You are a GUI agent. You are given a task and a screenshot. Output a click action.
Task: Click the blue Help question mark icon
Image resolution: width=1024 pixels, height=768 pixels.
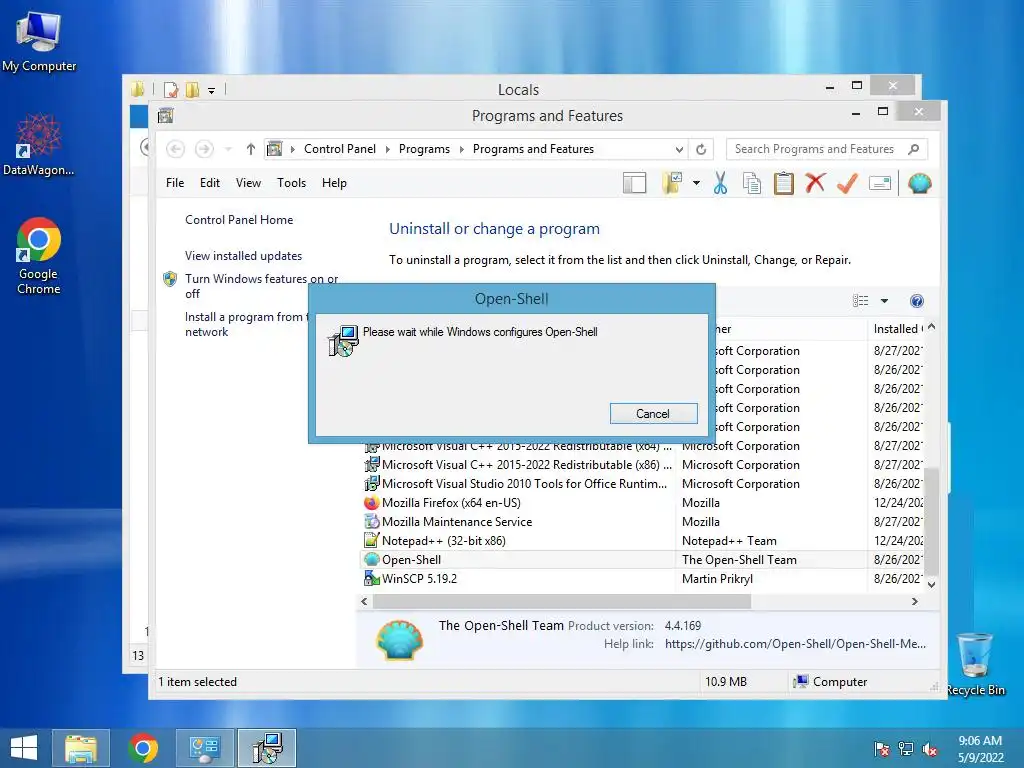[917, 301]
